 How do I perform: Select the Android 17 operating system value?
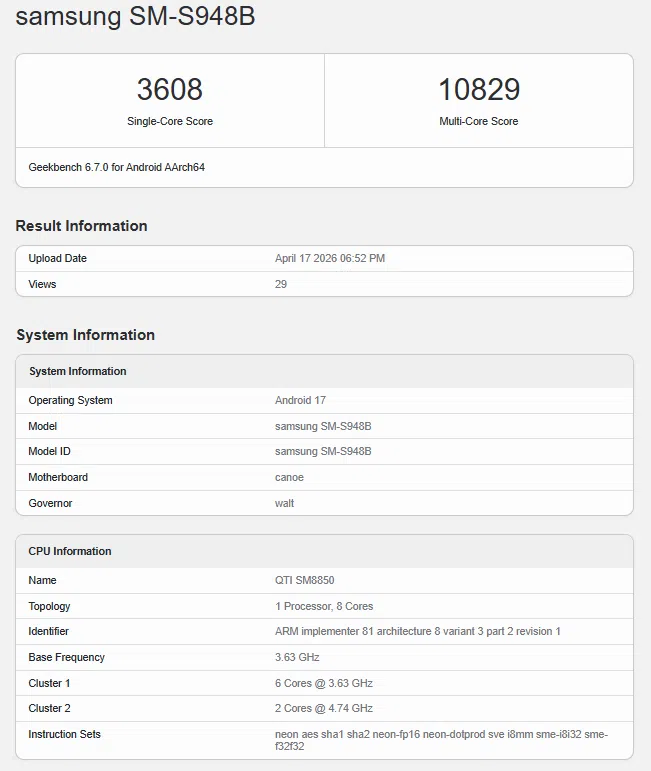(x=300, y=400)
